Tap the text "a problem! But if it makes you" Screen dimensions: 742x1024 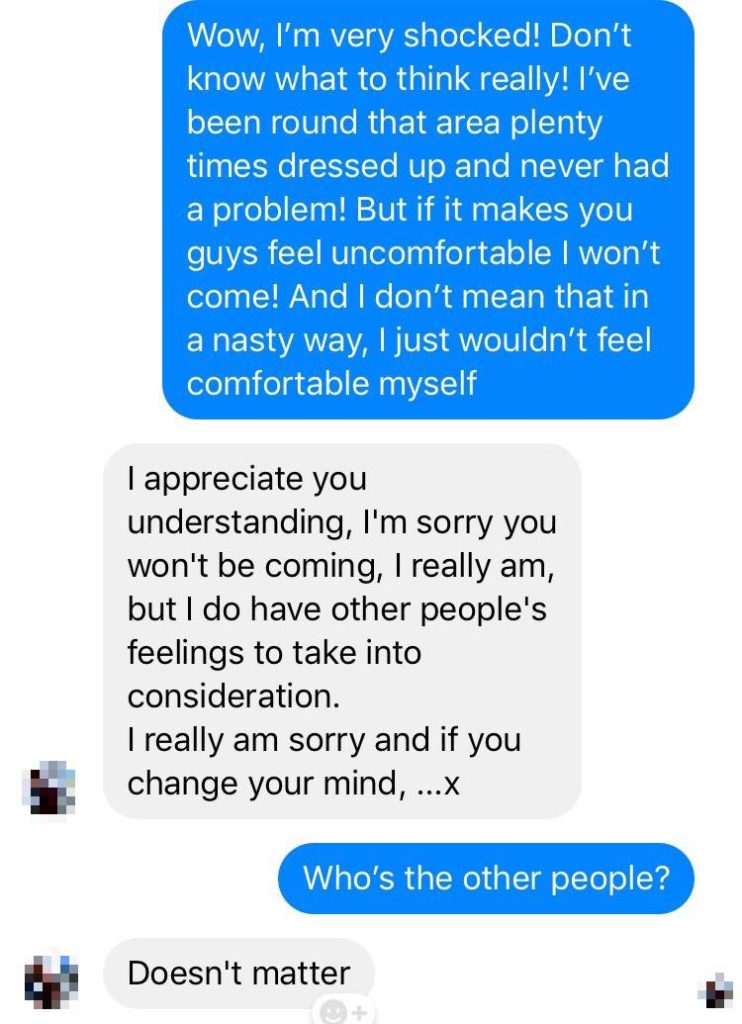click(x=410, y=210)
